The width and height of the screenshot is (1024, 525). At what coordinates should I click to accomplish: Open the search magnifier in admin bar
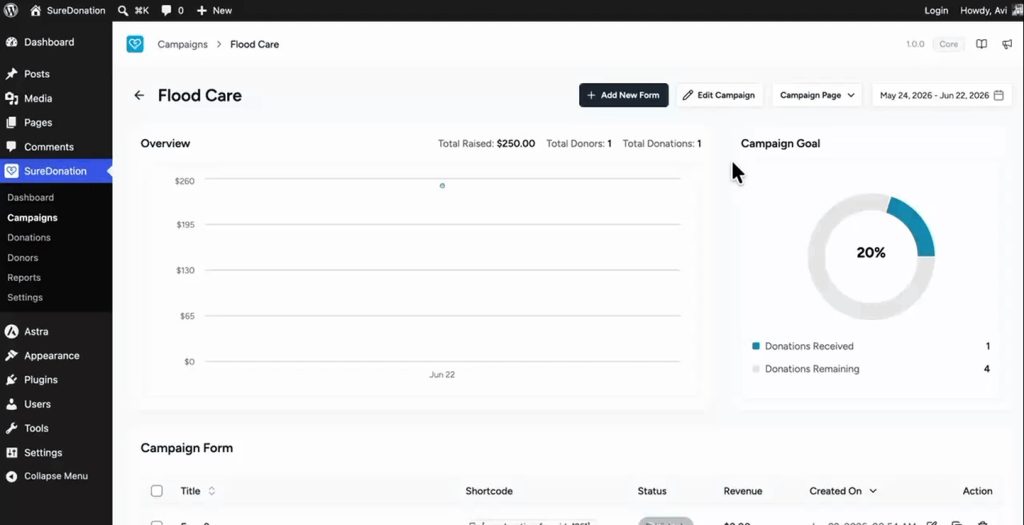click(123, 10)
